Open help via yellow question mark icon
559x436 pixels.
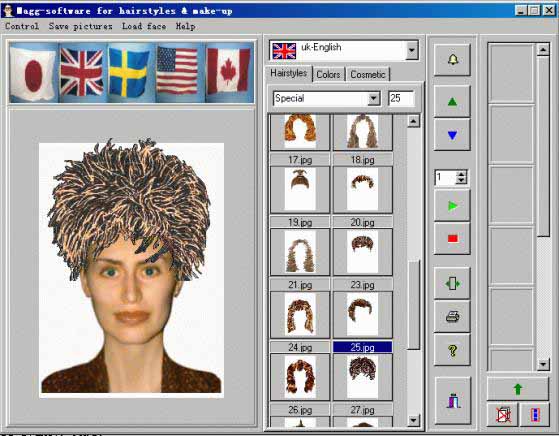click(452, 350)
